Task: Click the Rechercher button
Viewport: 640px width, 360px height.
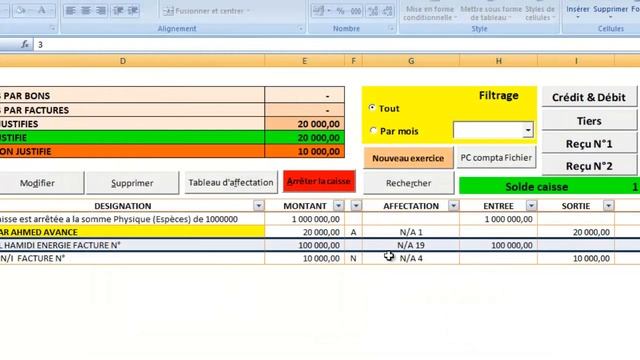Action: coord(408,183)
